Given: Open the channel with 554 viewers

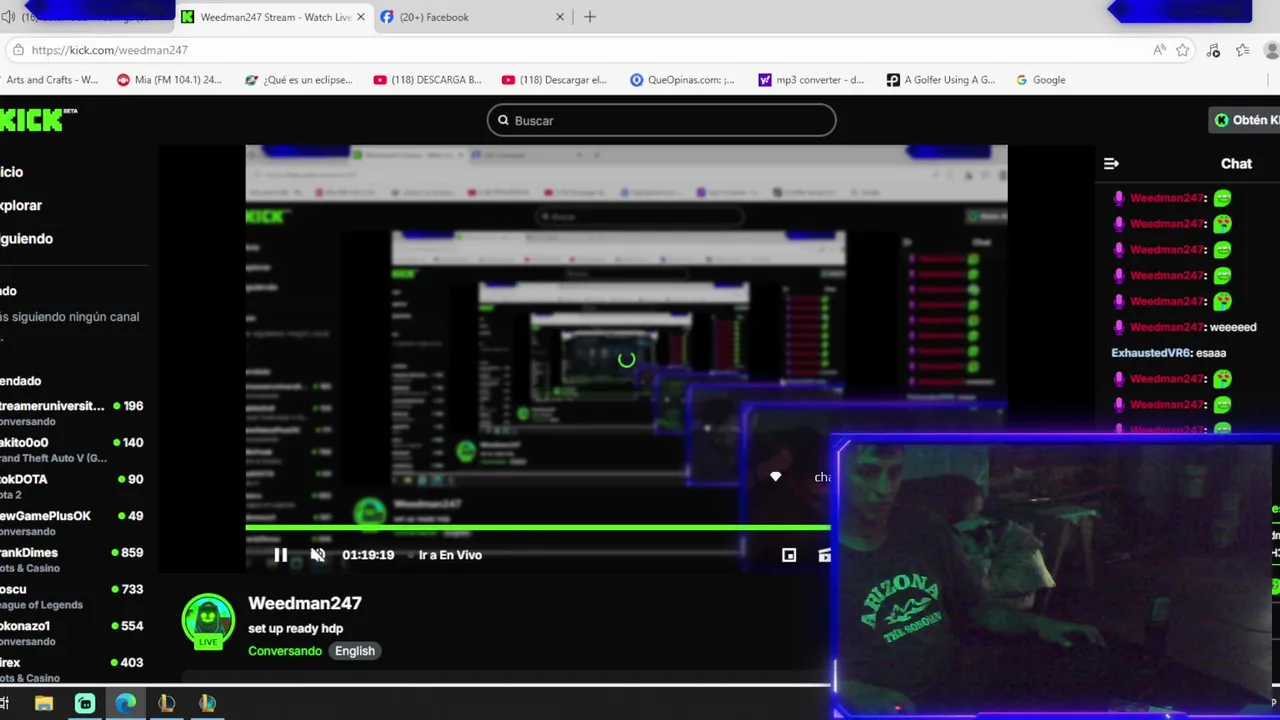Looking at the screenshot, I should click(x=72, y=633).
